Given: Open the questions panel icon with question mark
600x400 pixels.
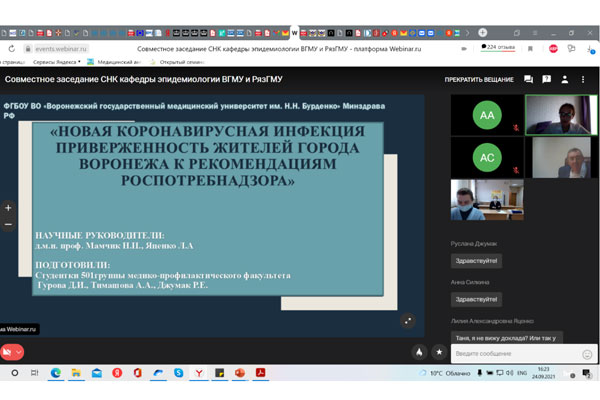Looking at the screenshot, I should click(546, 79).
